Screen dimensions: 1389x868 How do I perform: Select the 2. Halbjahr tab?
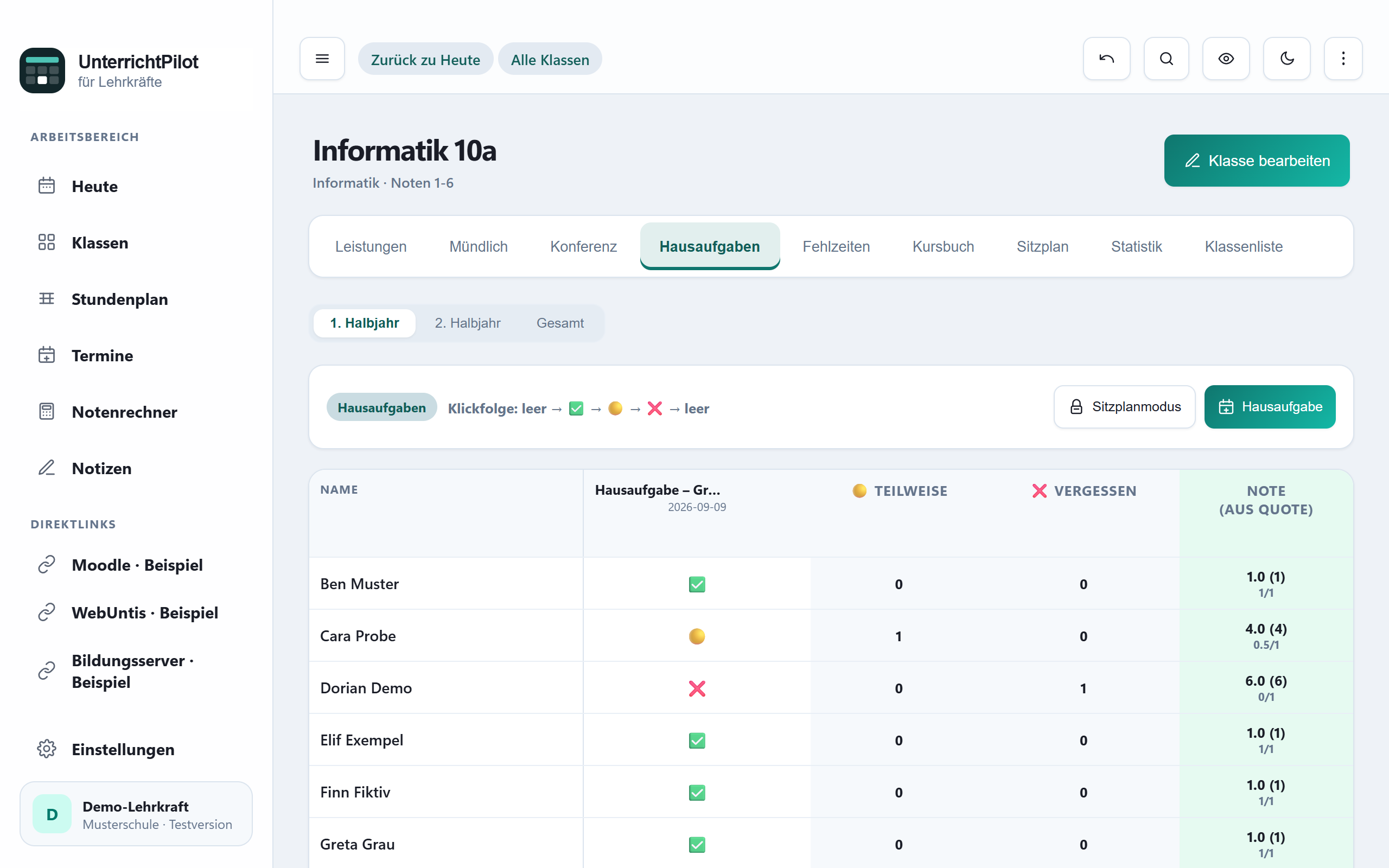pos(467,323)
